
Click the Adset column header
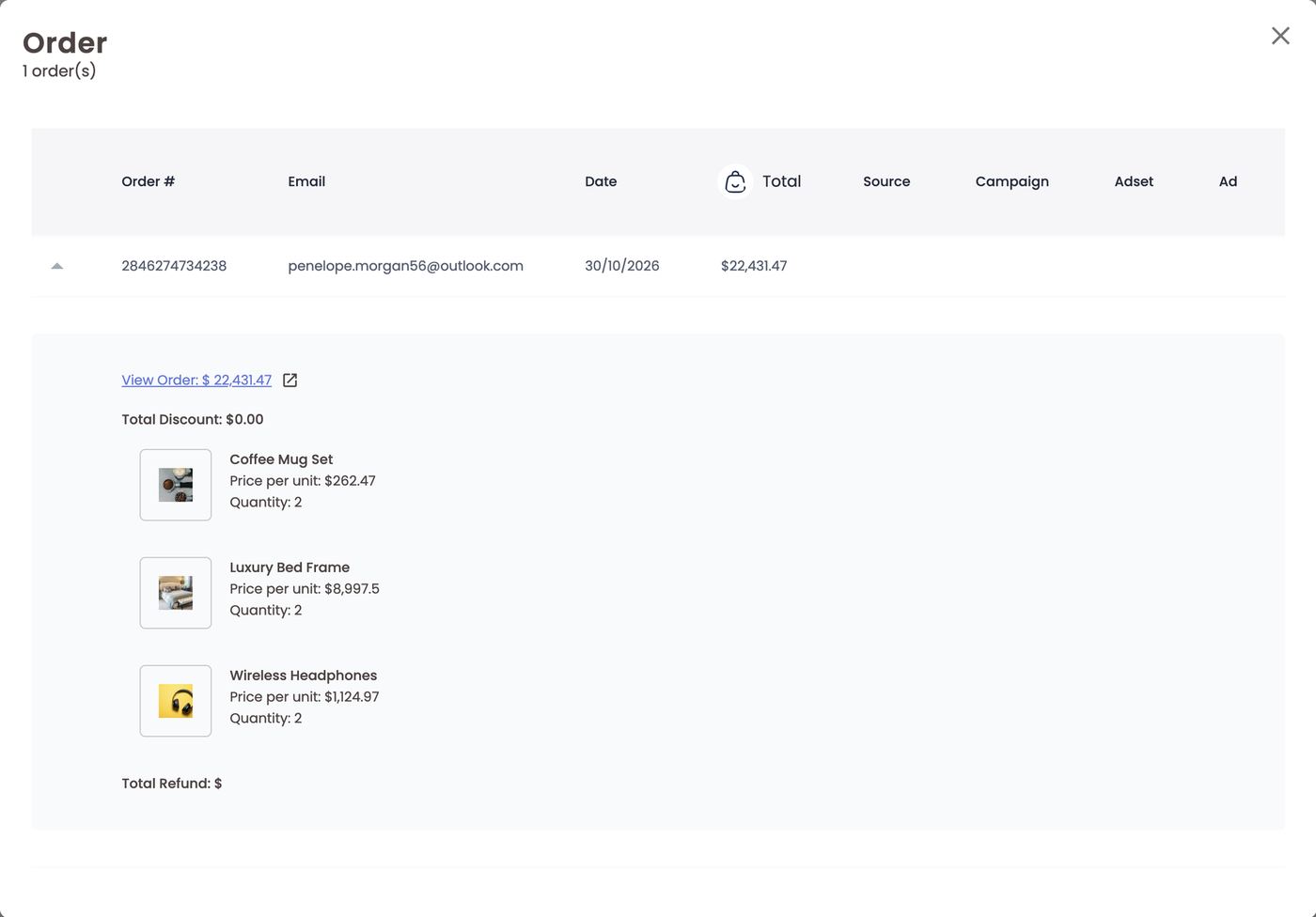click(1134, 181)
